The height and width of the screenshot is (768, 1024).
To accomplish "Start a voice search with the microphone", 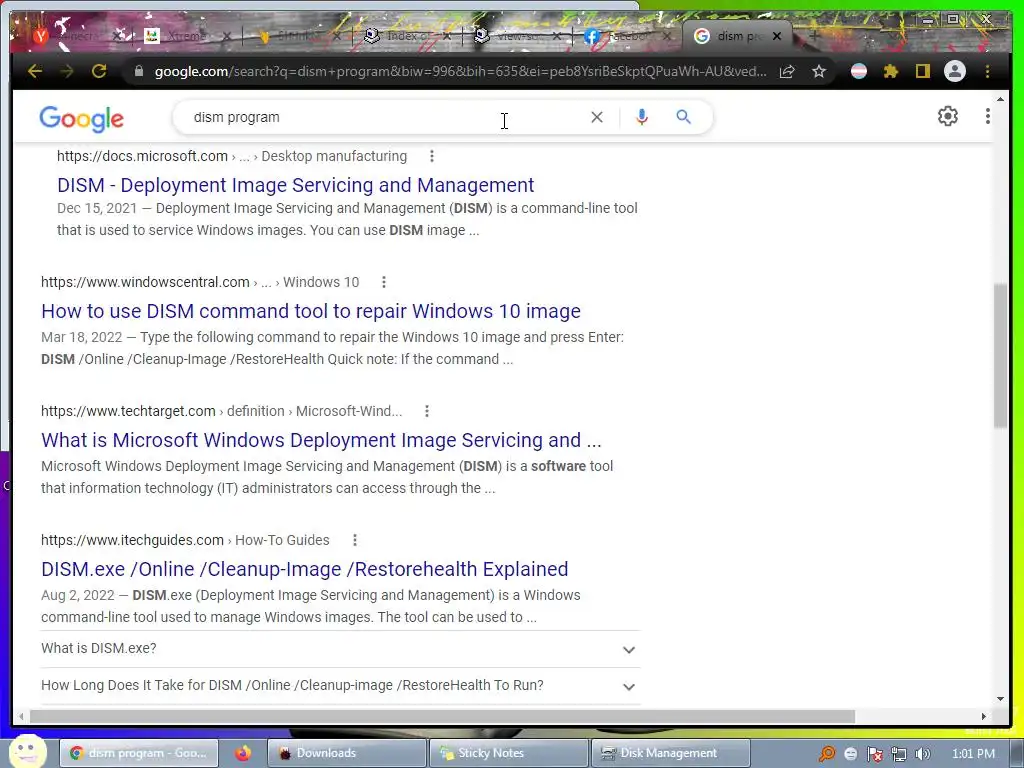I will pyautogui.click(x=641, y=117).
